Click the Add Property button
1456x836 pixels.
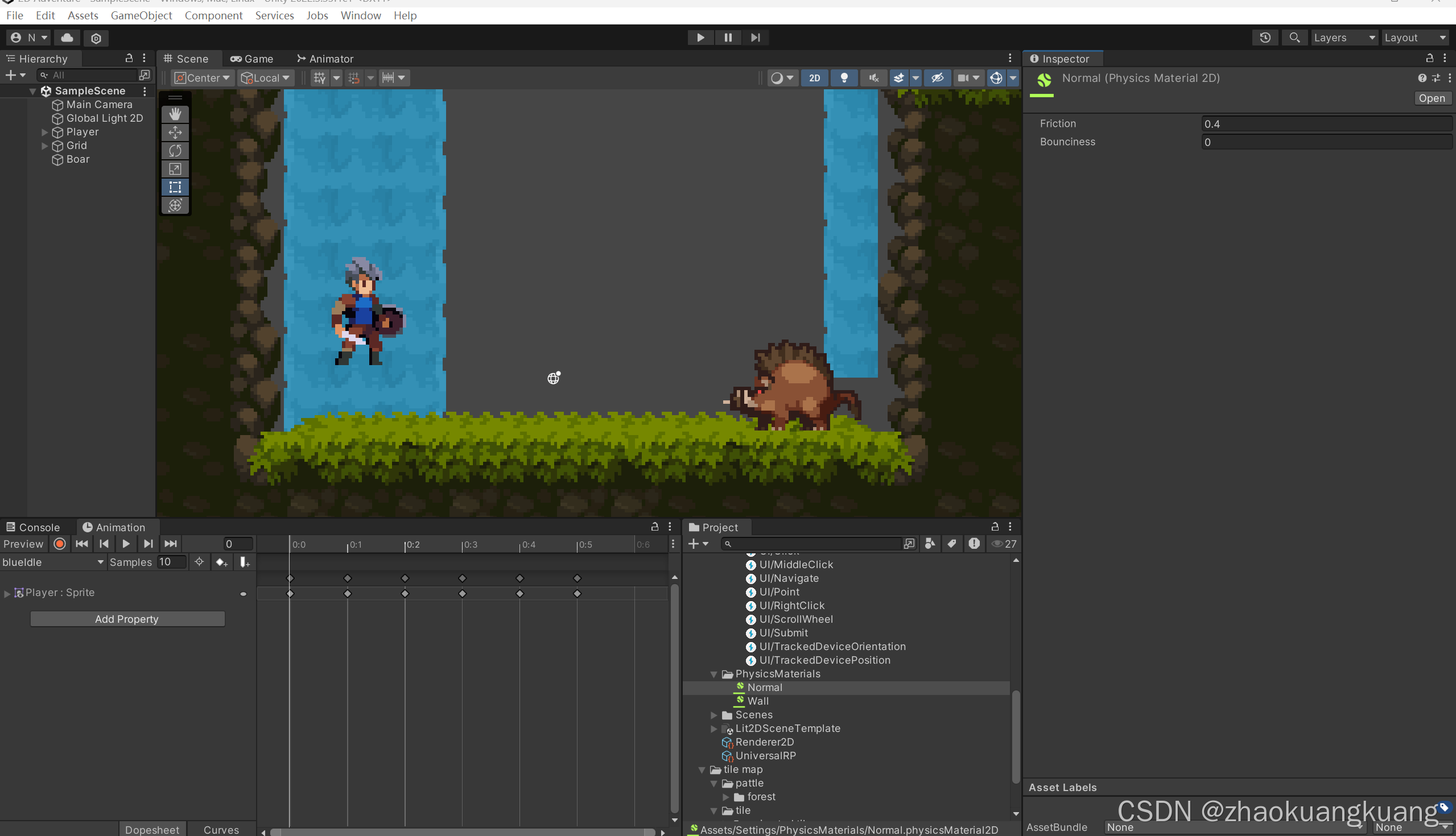[127, 619]
